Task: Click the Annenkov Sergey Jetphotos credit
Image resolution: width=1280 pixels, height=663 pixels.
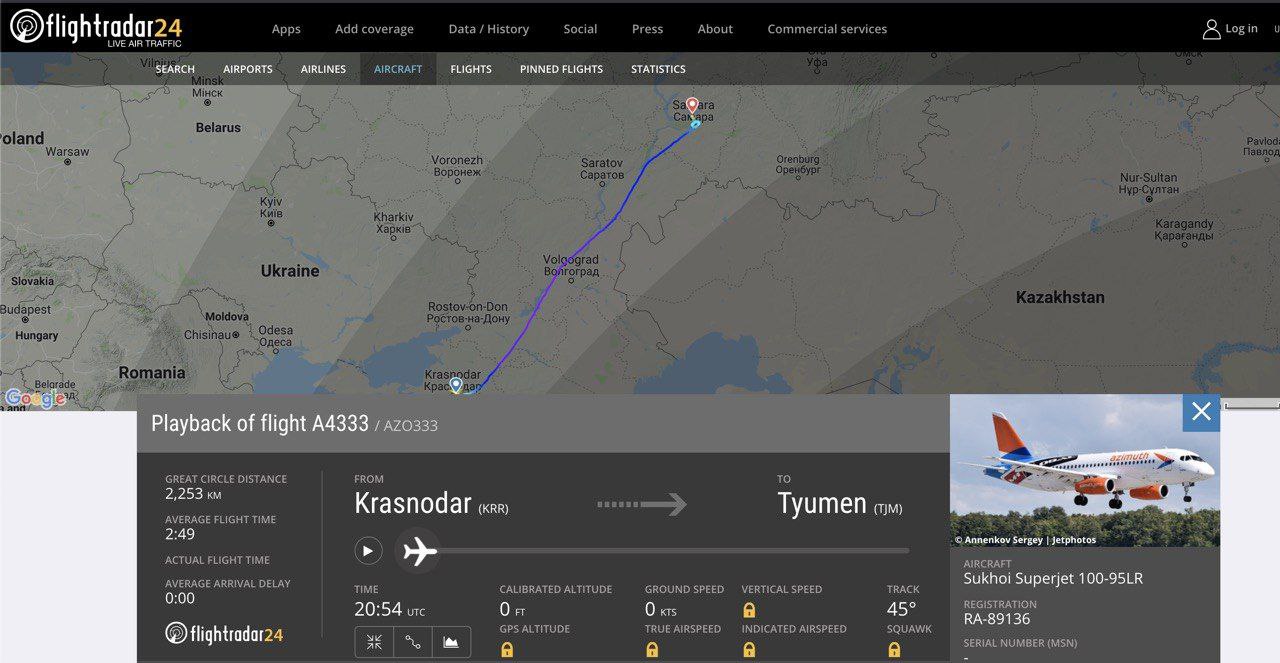Action: pyautogui.click(x=1025, y=540)
